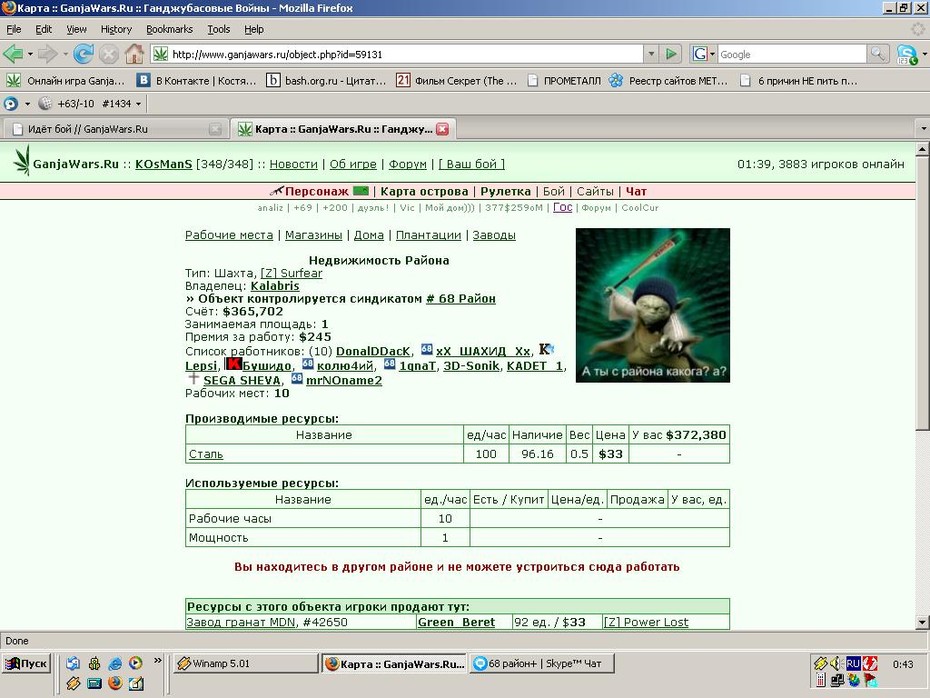Screen dimensions: 930x698
Task: Click the Forward navigation arrow
Action: (x=47, y=54)
